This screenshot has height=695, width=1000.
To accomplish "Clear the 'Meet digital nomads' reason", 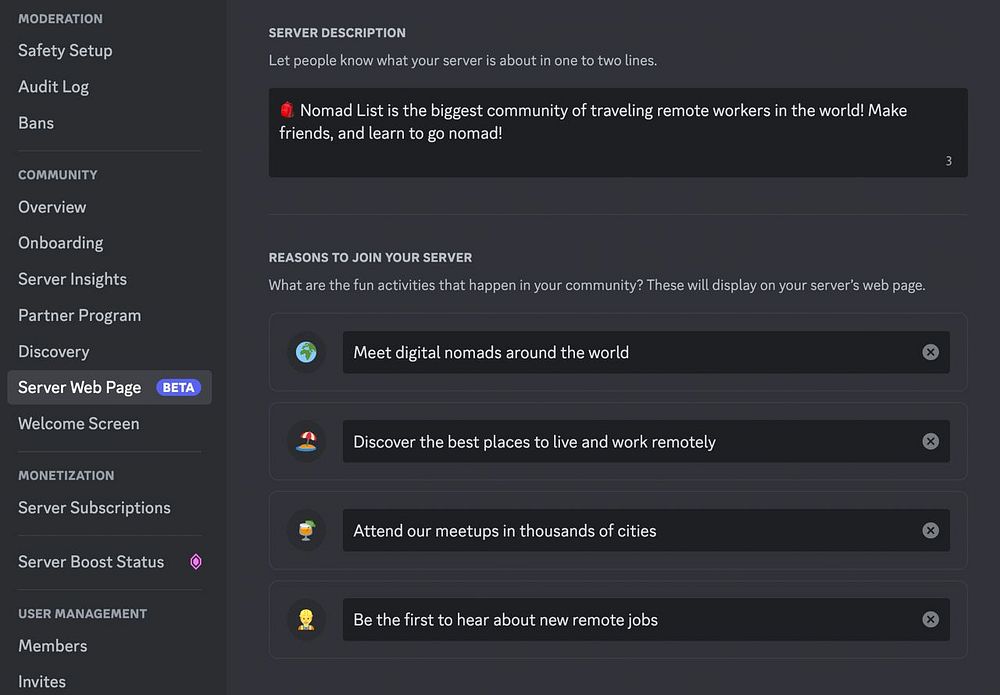I will pos(930,352).
